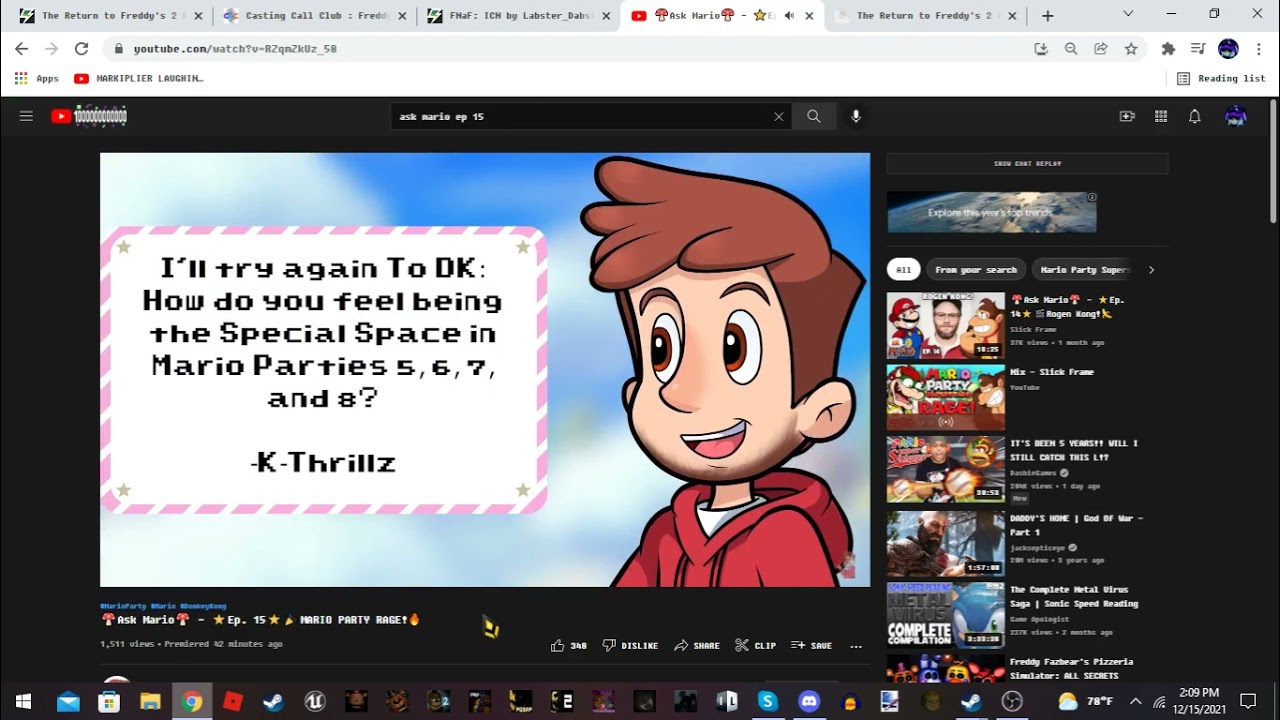Open the YouTube guide hamburger menu

[x=26, y=116]
